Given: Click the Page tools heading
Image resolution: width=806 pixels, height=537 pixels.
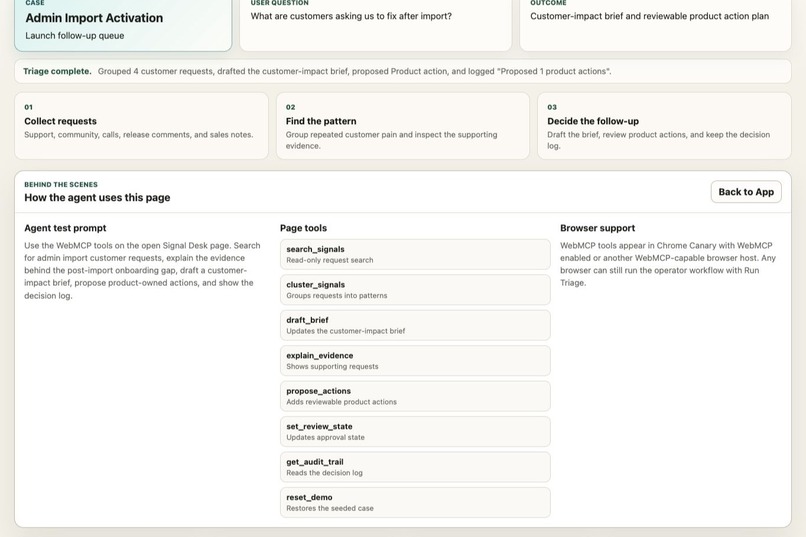Looking at the screenshot, I should 303,228.
